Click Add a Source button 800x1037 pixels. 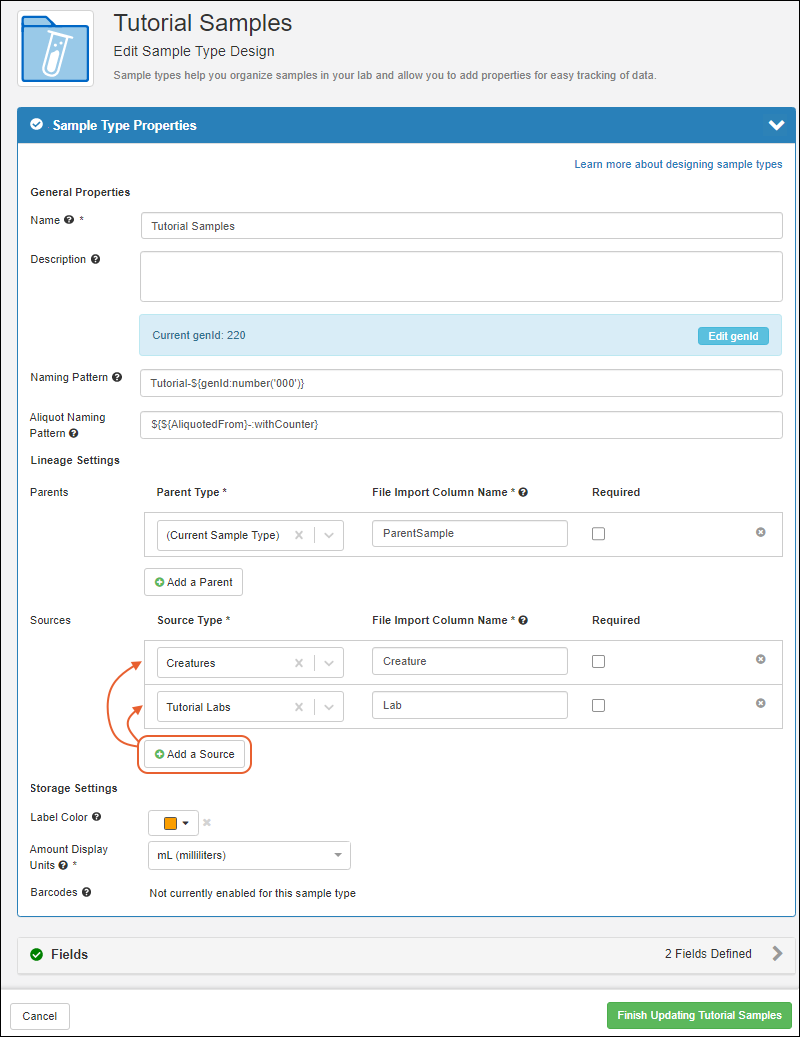pos(195,754)
